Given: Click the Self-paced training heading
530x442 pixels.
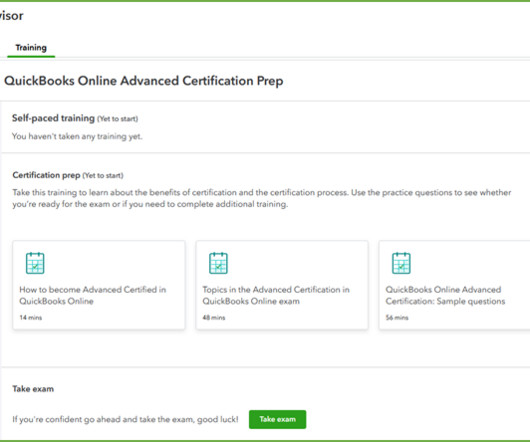Looking at the screenshot, I should 53,118.
